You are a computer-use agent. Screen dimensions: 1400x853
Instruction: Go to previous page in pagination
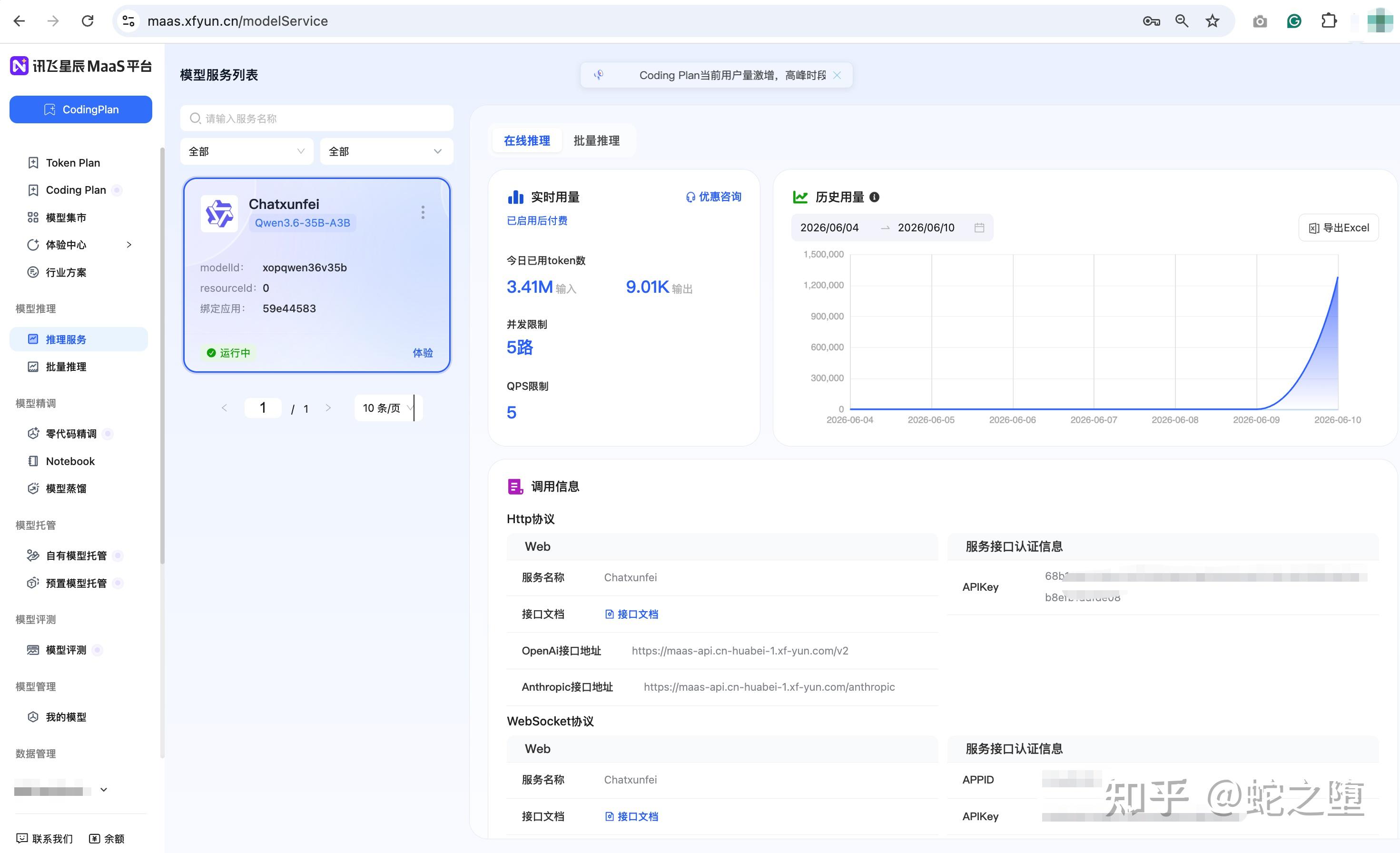pyautogui.click(x=224, y=407)
